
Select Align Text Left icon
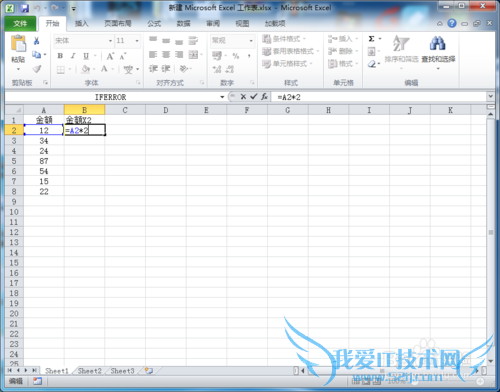pos(153,54)
